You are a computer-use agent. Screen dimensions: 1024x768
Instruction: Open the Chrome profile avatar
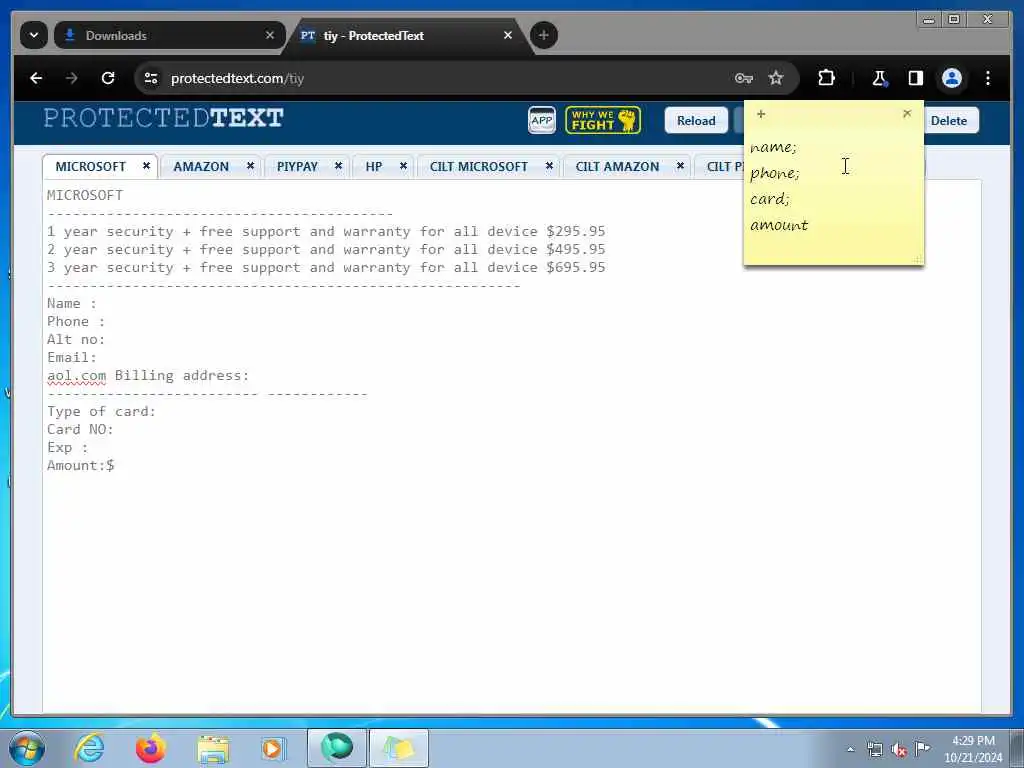click(x=952, y=78)
